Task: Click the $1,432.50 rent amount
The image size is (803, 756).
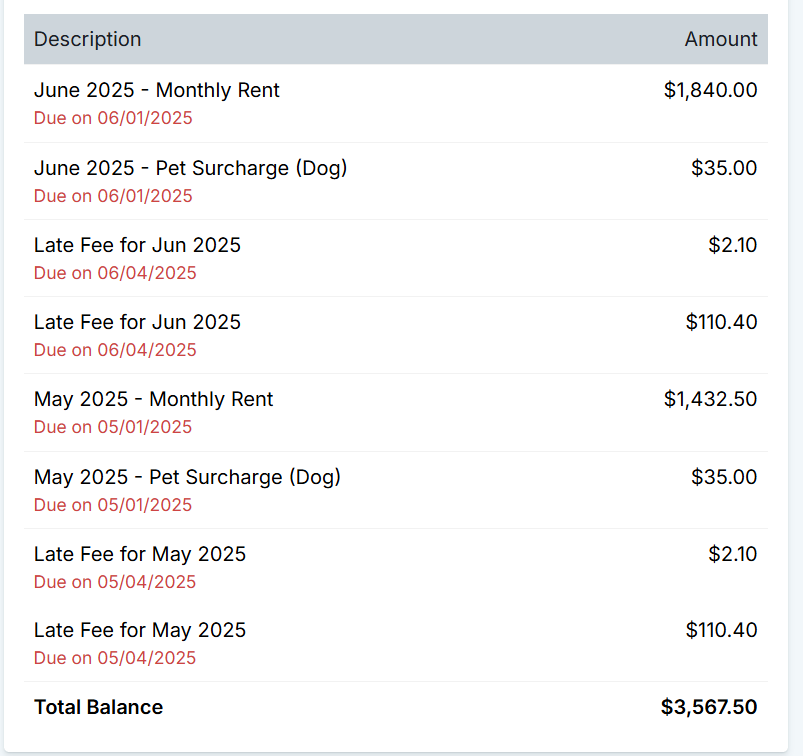Action: [x=710, y=399]
